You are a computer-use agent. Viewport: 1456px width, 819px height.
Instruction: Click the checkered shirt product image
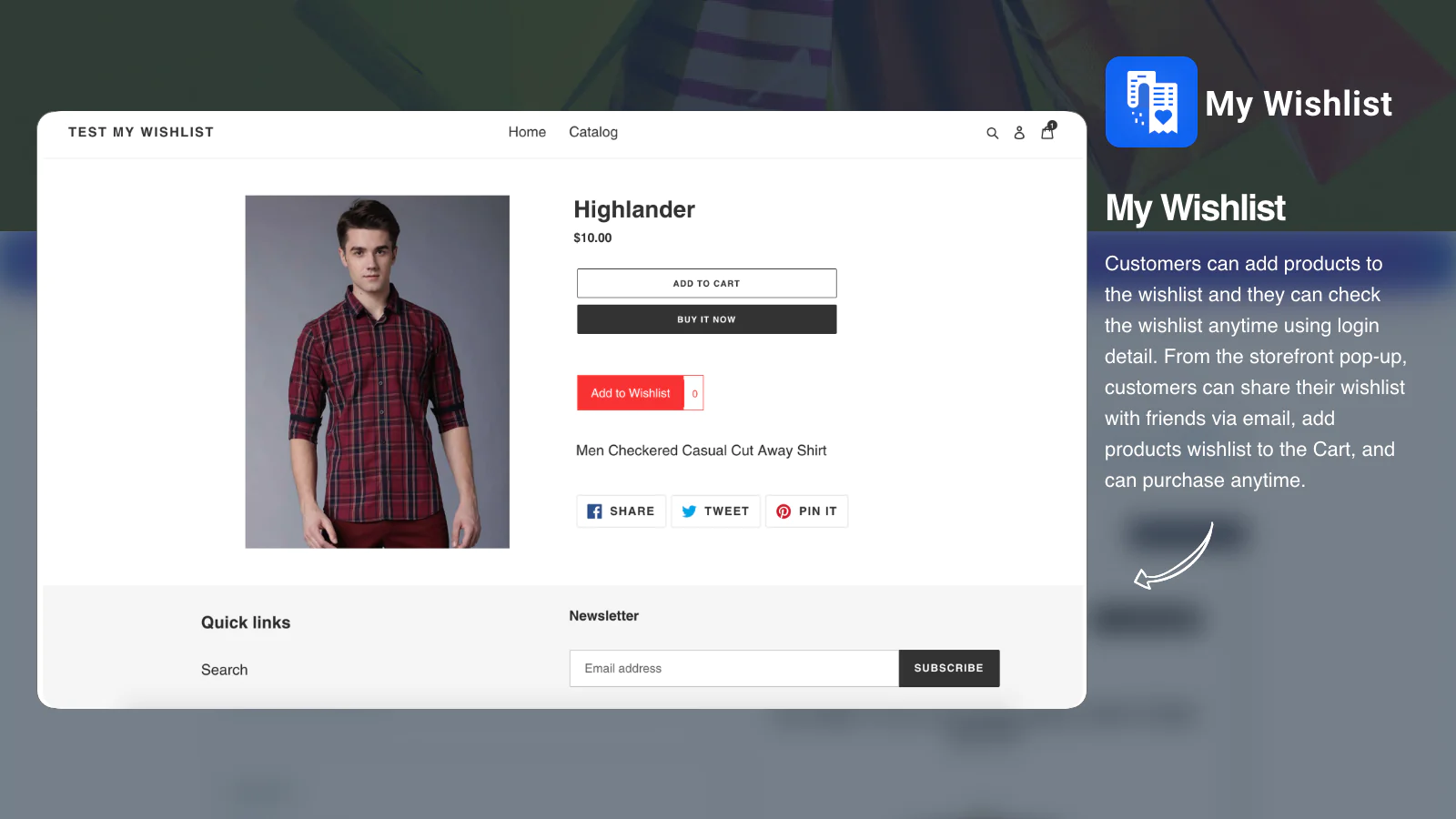pyautogui.click(x=377, y=371)
